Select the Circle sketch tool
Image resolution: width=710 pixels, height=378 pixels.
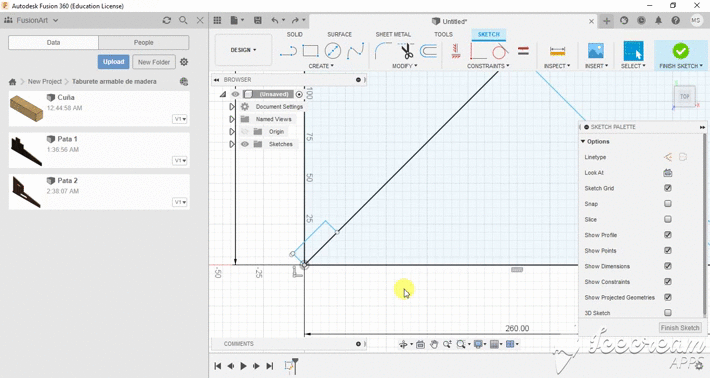tap(333, 51)
